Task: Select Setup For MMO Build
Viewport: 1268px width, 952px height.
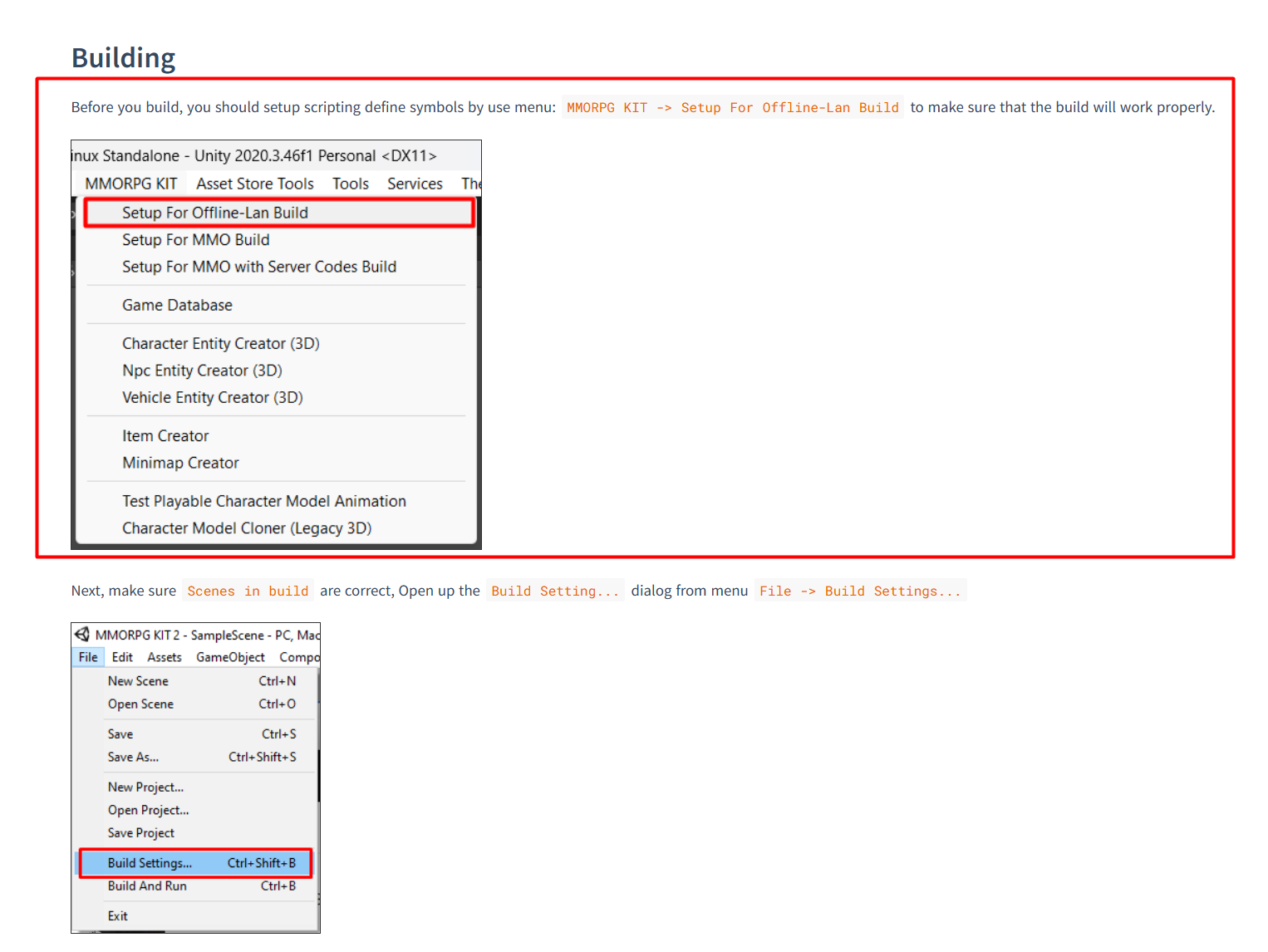Action: [196, 239]
